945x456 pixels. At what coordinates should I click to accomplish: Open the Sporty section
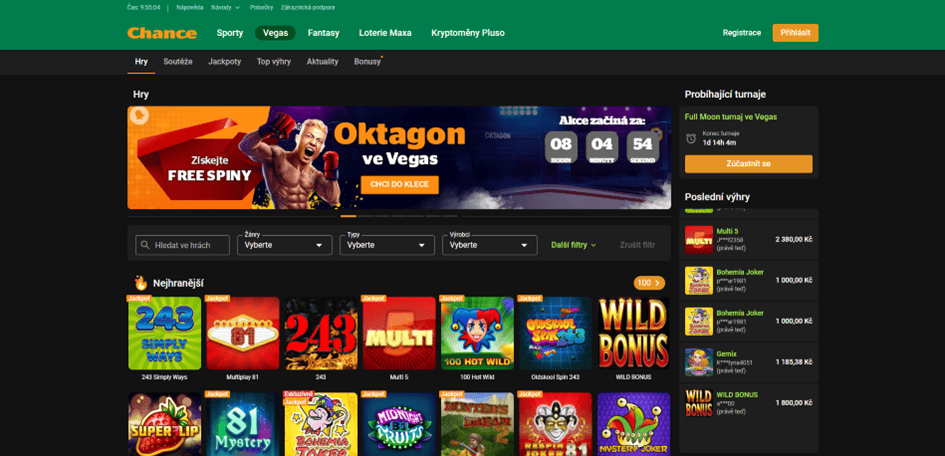[x=230, y=33]
